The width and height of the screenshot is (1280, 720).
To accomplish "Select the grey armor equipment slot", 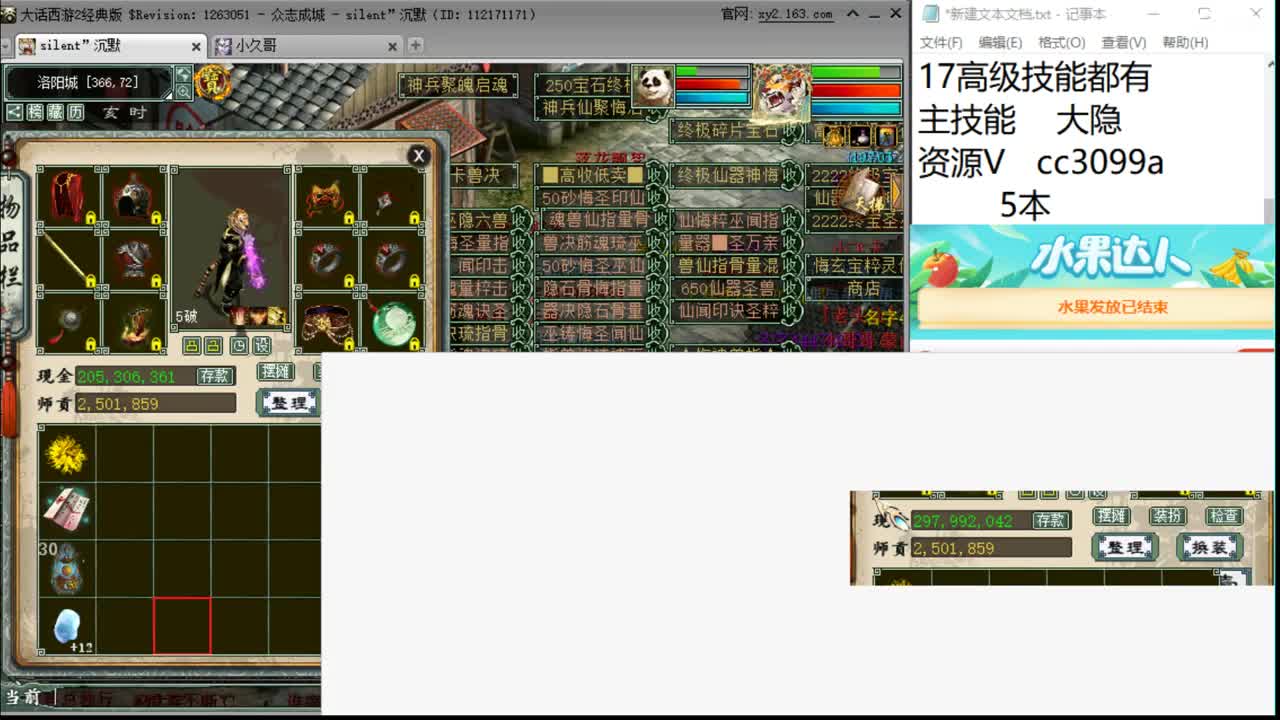I will (x=133, y=260).
